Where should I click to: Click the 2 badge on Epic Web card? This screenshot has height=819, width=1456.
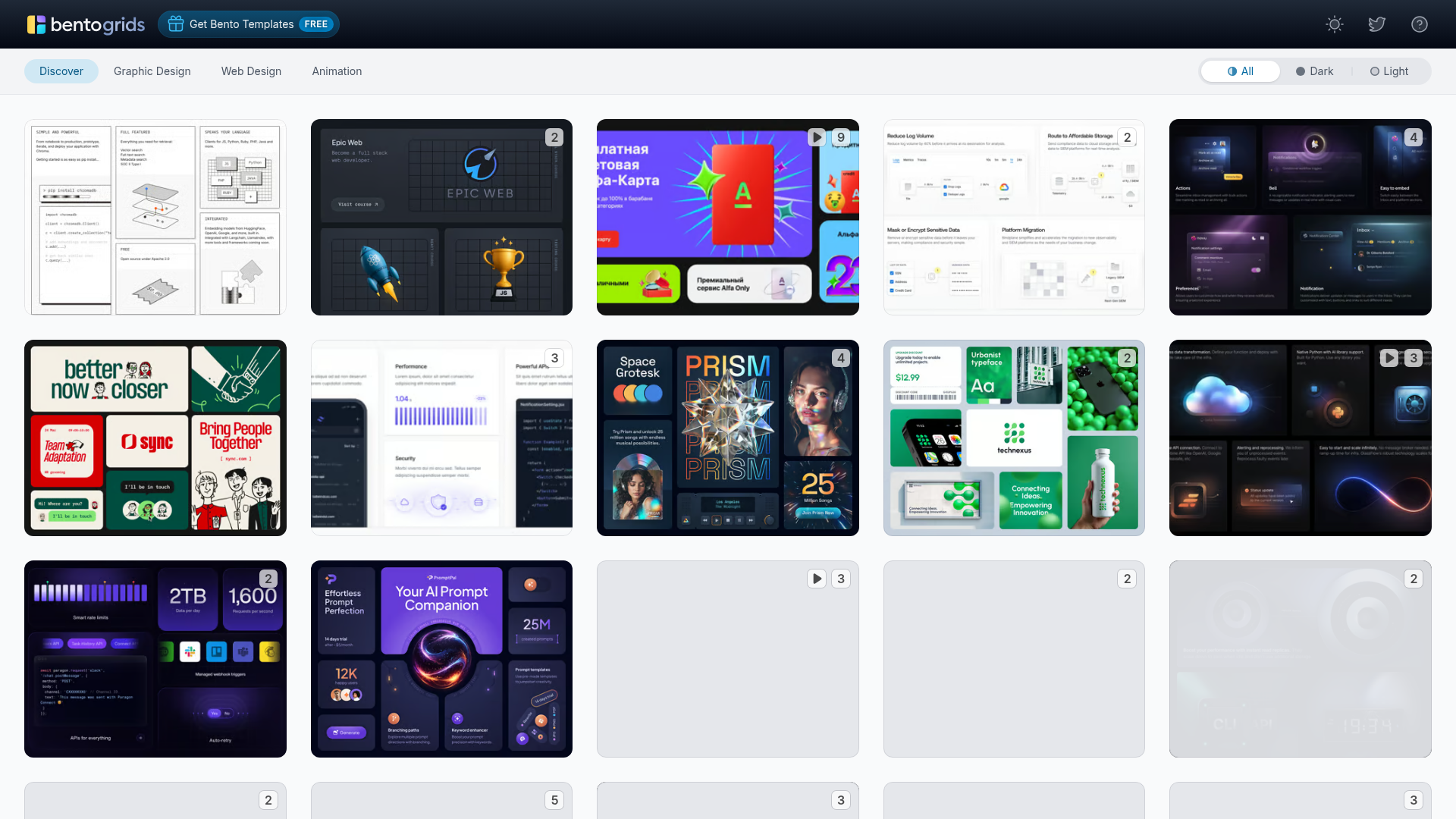(x=554, y=137)
